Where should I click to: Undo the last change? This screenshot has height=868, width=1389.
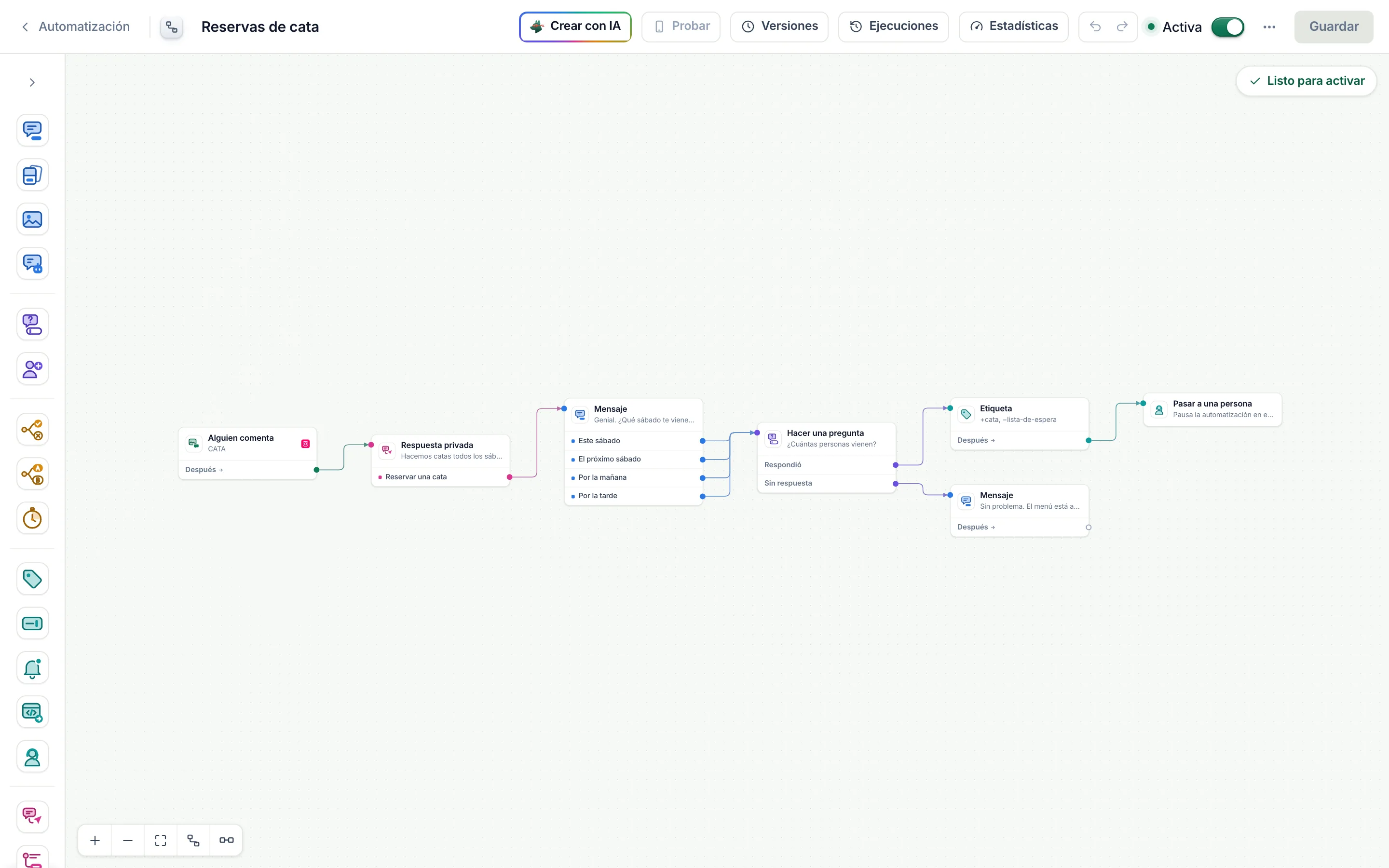tap(1095, 27)
